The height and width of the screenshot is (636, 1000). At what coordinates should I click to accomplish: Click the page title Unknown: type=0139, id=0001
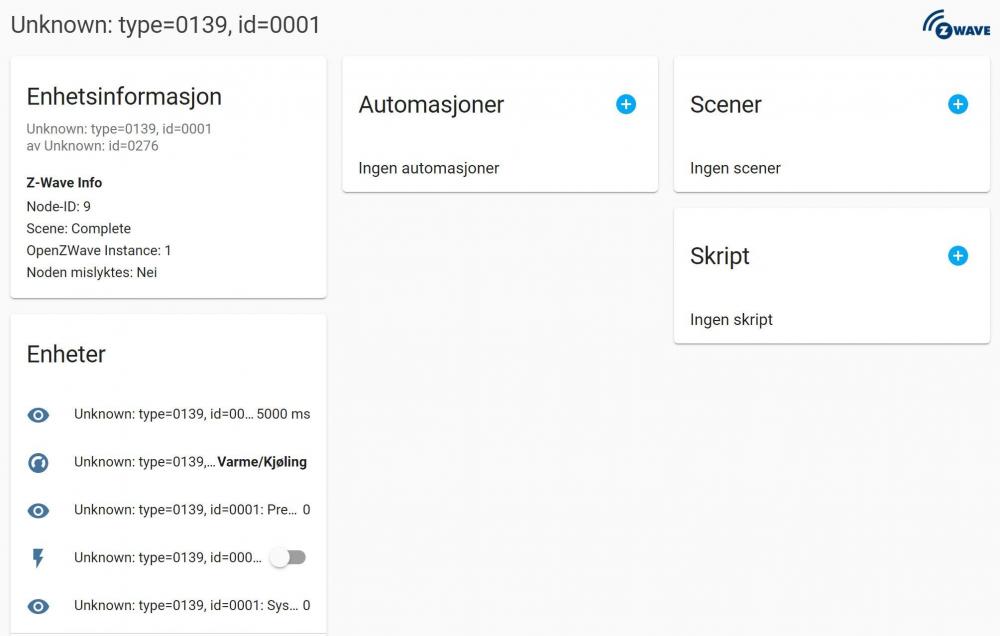tap(166, 25)
